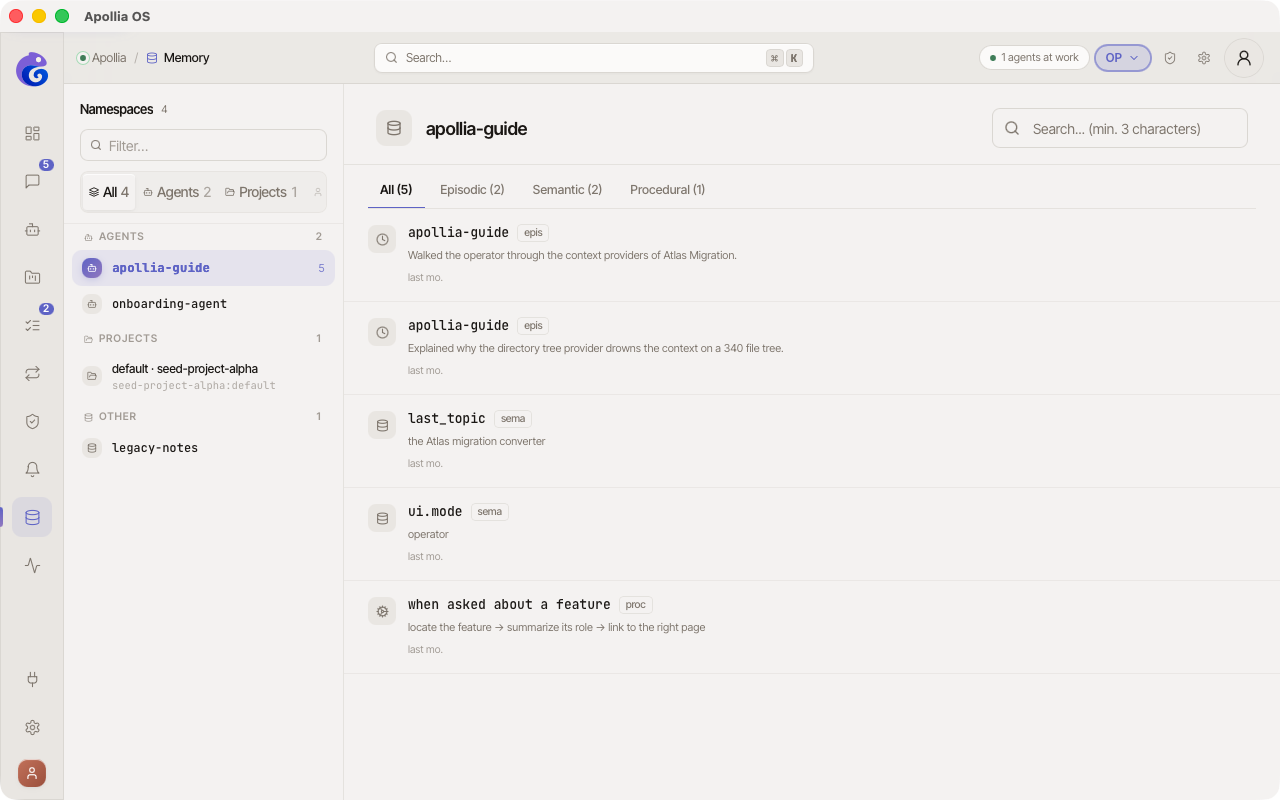Open the settings gear in top bar
This screenshot has width=1280, height=800.
click(x=1204, y=58)
